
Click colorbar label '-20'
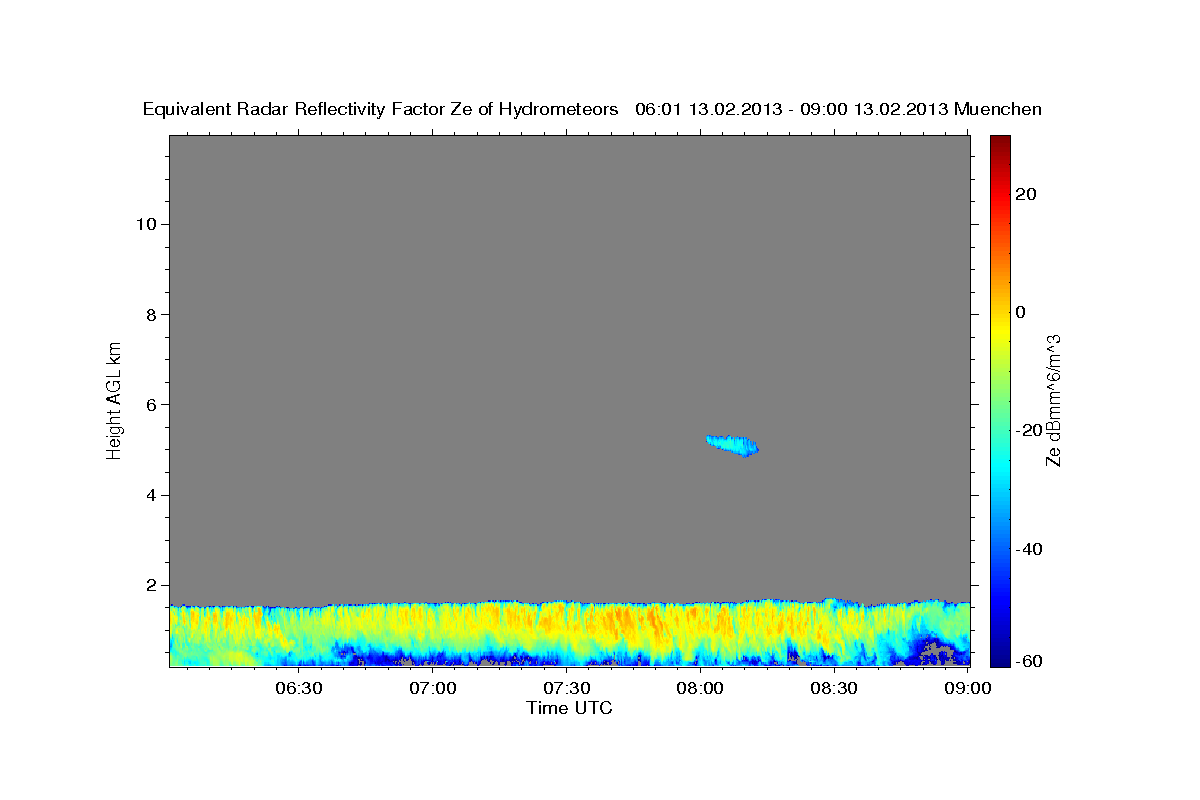point(1030,430)
